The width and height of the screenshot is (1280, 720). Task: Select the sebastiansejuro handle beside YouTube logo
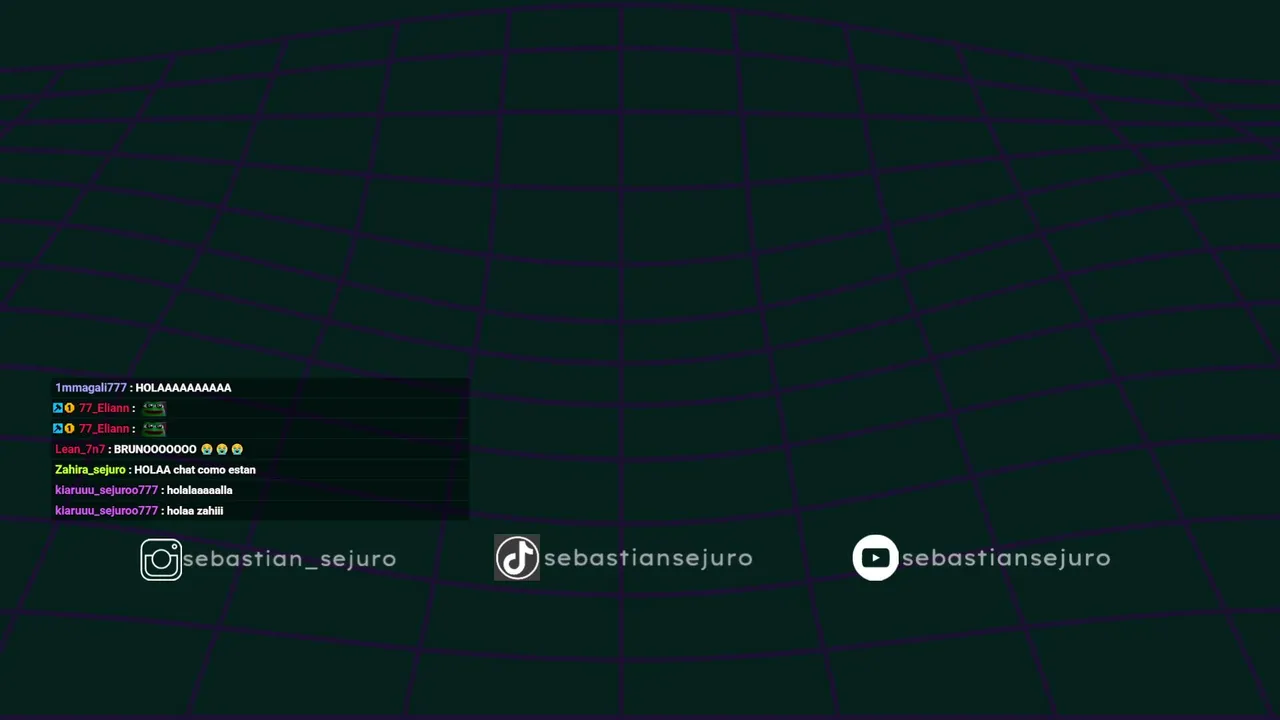(x=1006, y=558)
